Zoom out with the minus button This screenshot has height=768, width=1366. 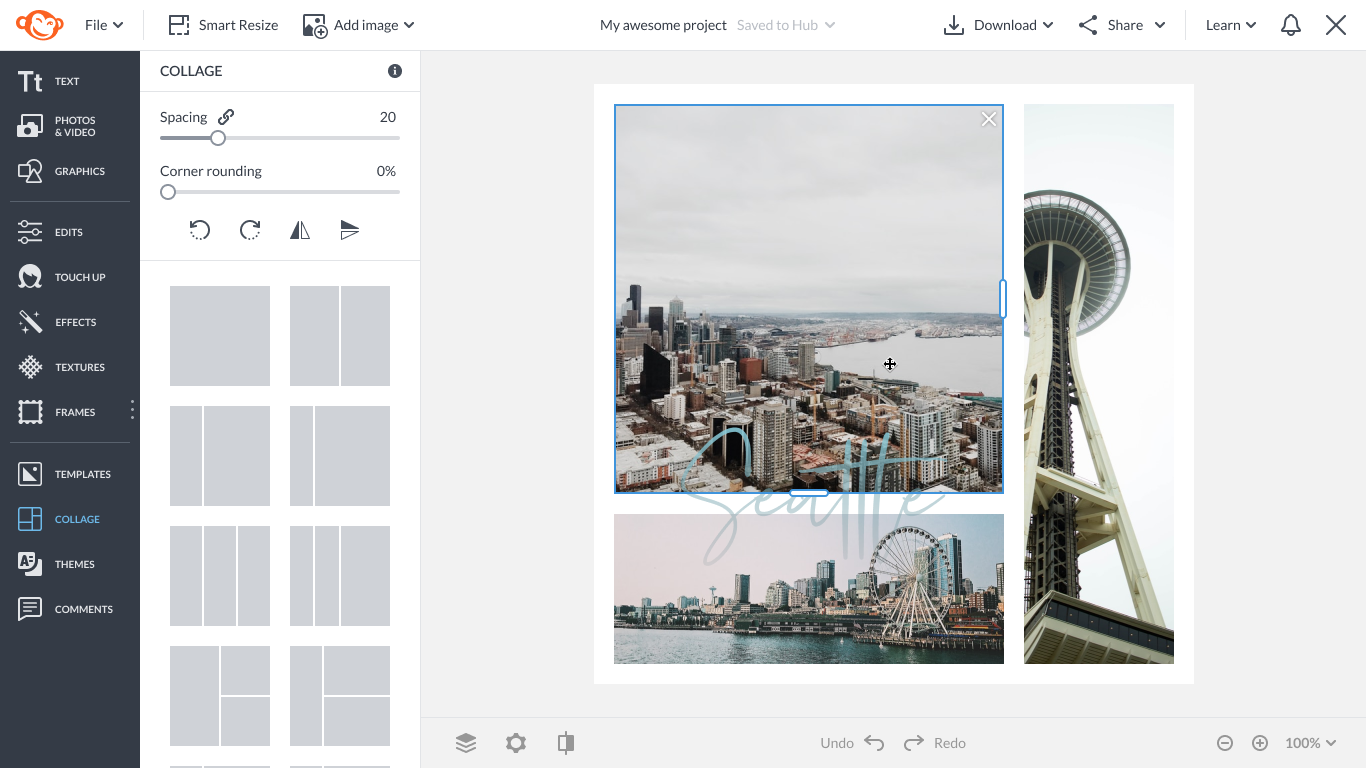pos(1225,743)
